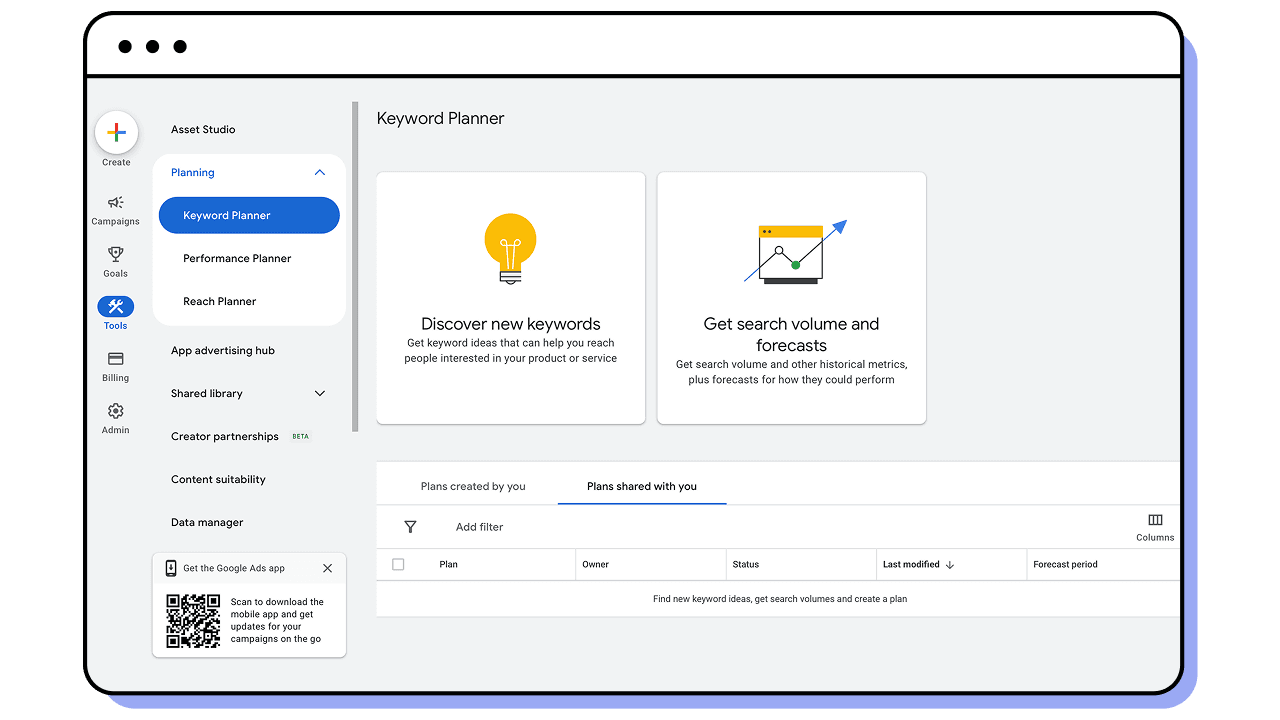Click the Google Ads app icon
The width and height of the screenshot is (1280, 720).
click(170, 568)
